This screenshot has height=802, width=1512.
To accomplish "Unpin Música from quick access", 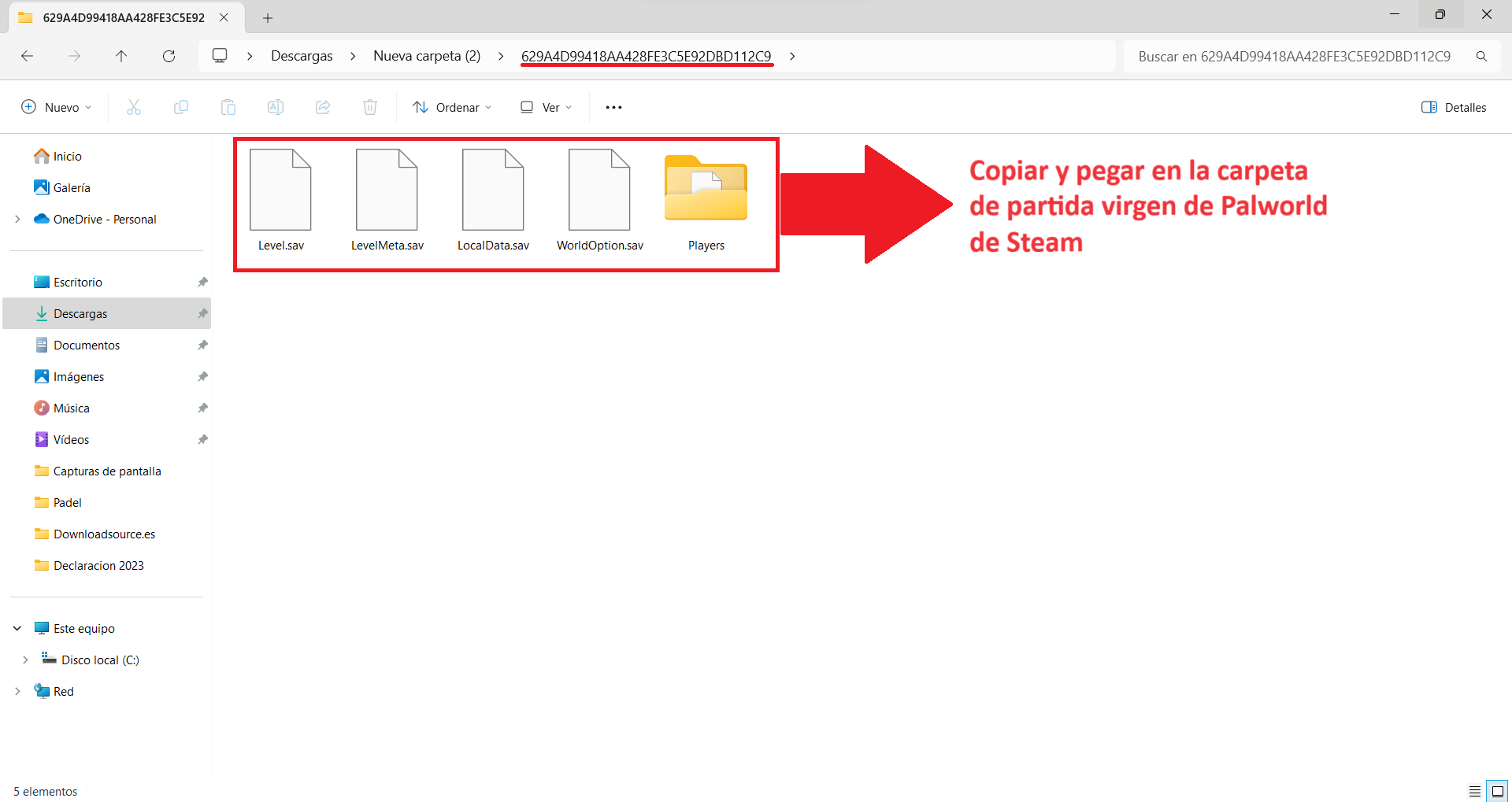I will [x=202, y=408].
